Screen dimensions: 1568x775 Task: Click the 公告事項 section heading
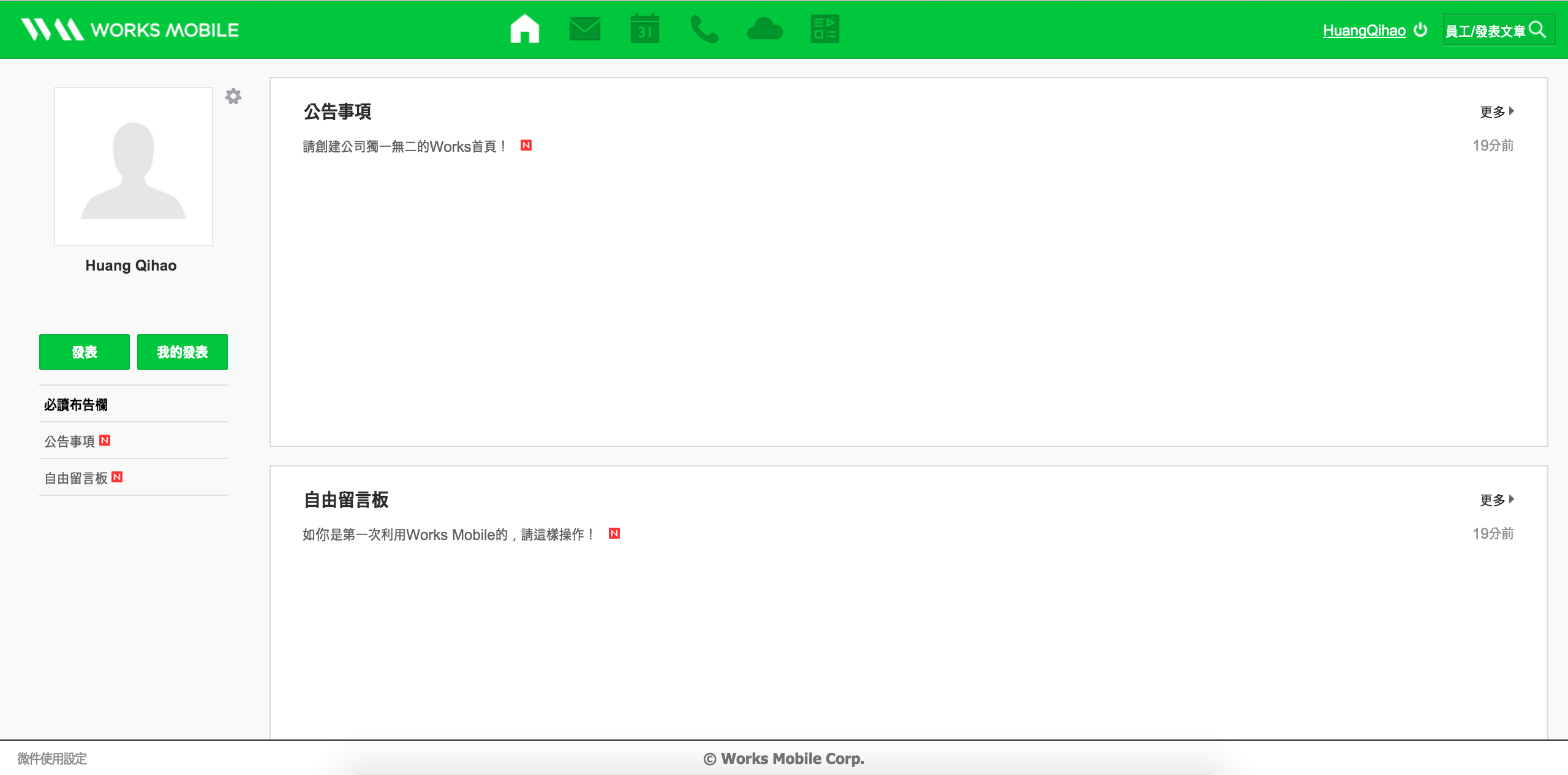click(x=337, y=111)
